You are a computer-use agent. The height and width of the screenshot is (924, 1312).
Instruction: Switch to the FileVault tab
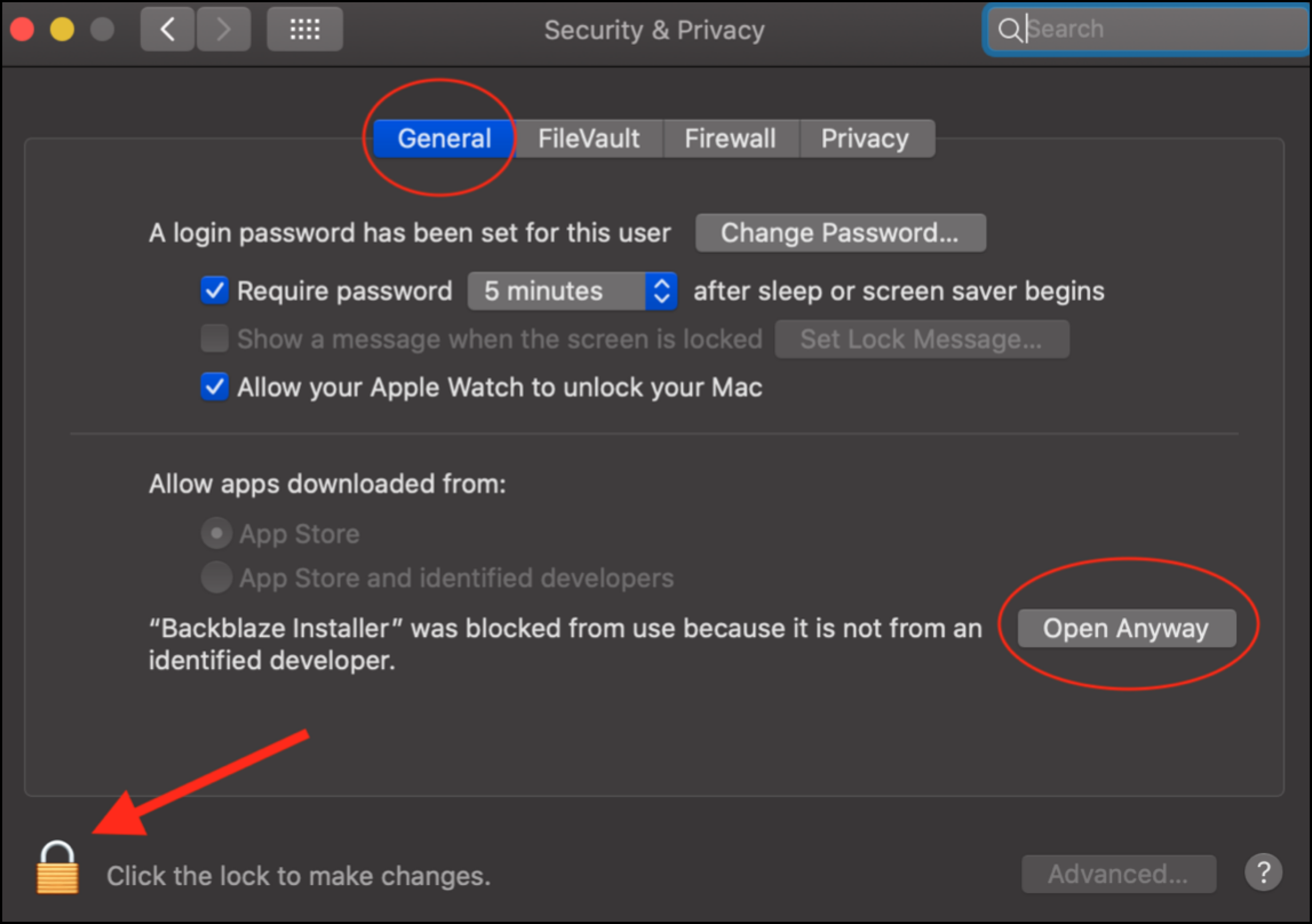[x=589, y=138]
